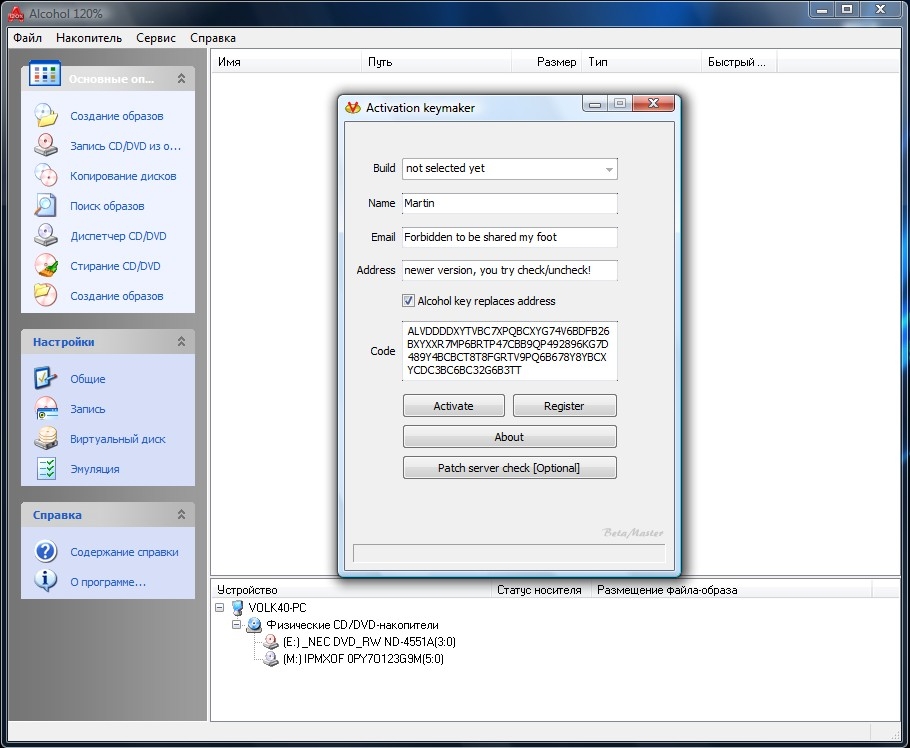Click the Register button
Image resolution: width=910 pixels, height=748 pixels.
click(565, 406)
